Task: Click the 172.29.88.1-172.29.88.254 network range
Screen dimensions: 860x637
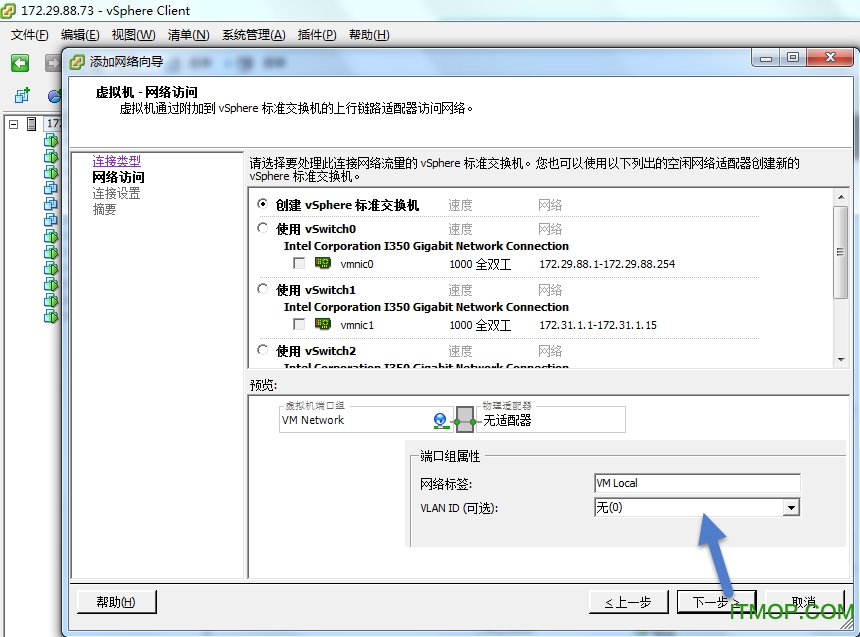Action: pyautogui.click(x=607, y=264)
